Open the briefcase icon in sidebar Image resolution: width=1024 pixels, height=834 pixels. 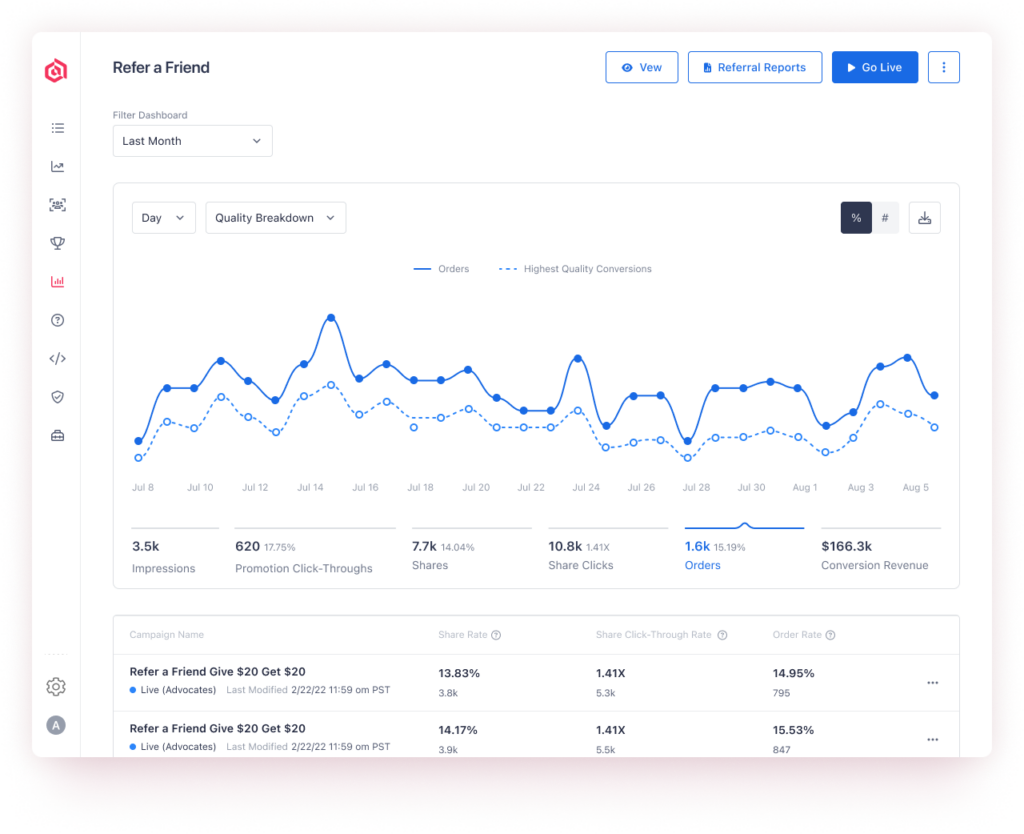coord(57,436)
